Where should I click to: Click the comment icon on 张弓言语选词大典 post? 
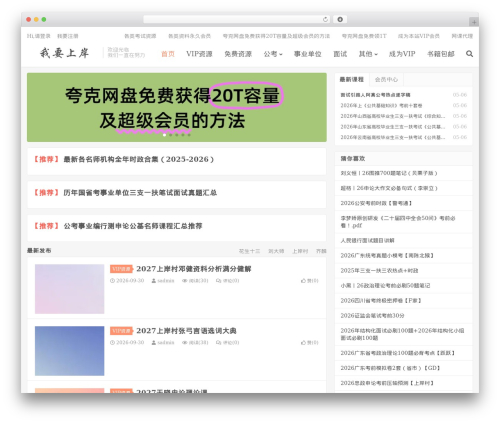point(218,343)
